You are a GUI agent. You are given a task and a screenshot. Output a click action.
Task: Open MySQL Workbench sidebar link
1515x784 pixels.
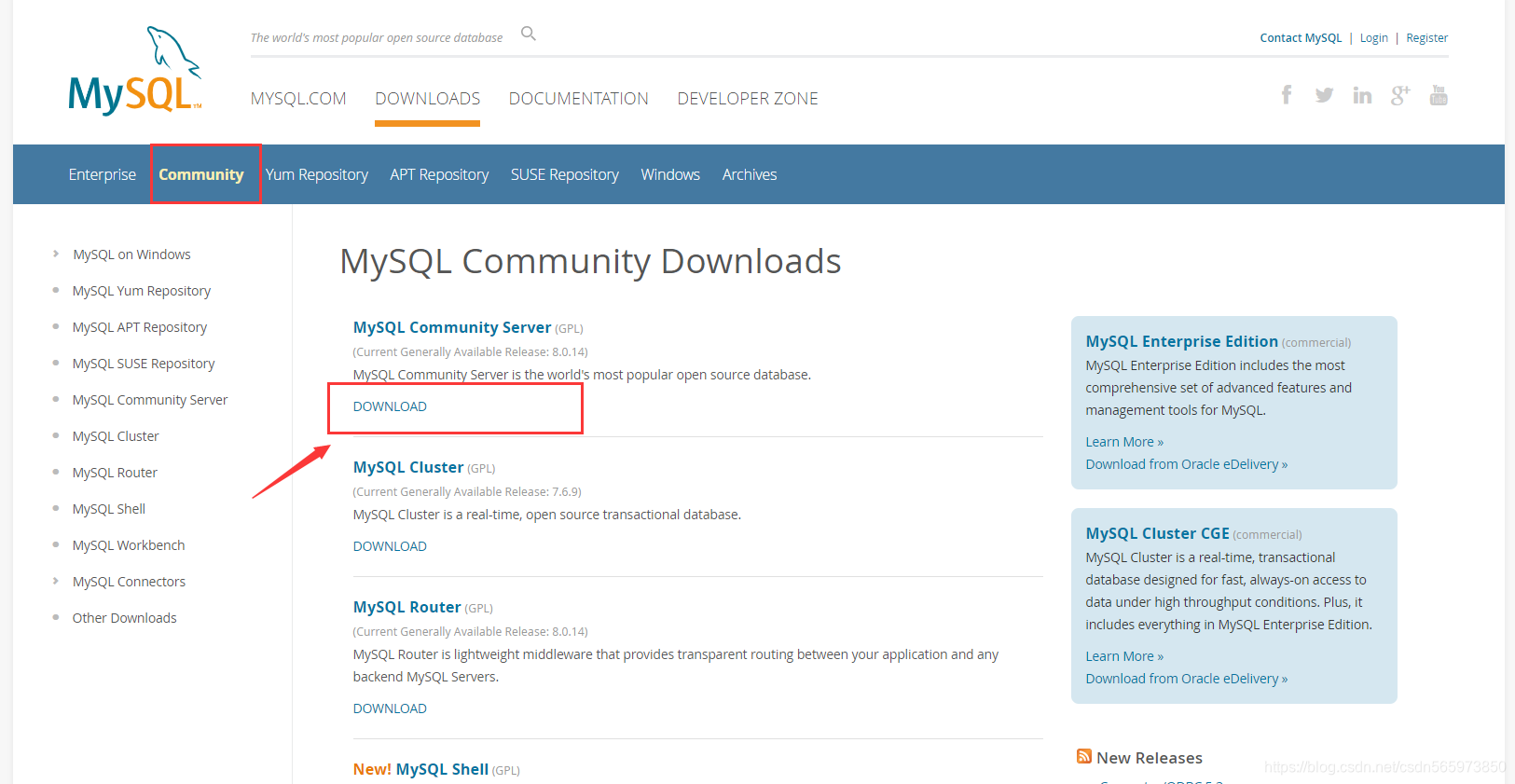click(129, 545)
